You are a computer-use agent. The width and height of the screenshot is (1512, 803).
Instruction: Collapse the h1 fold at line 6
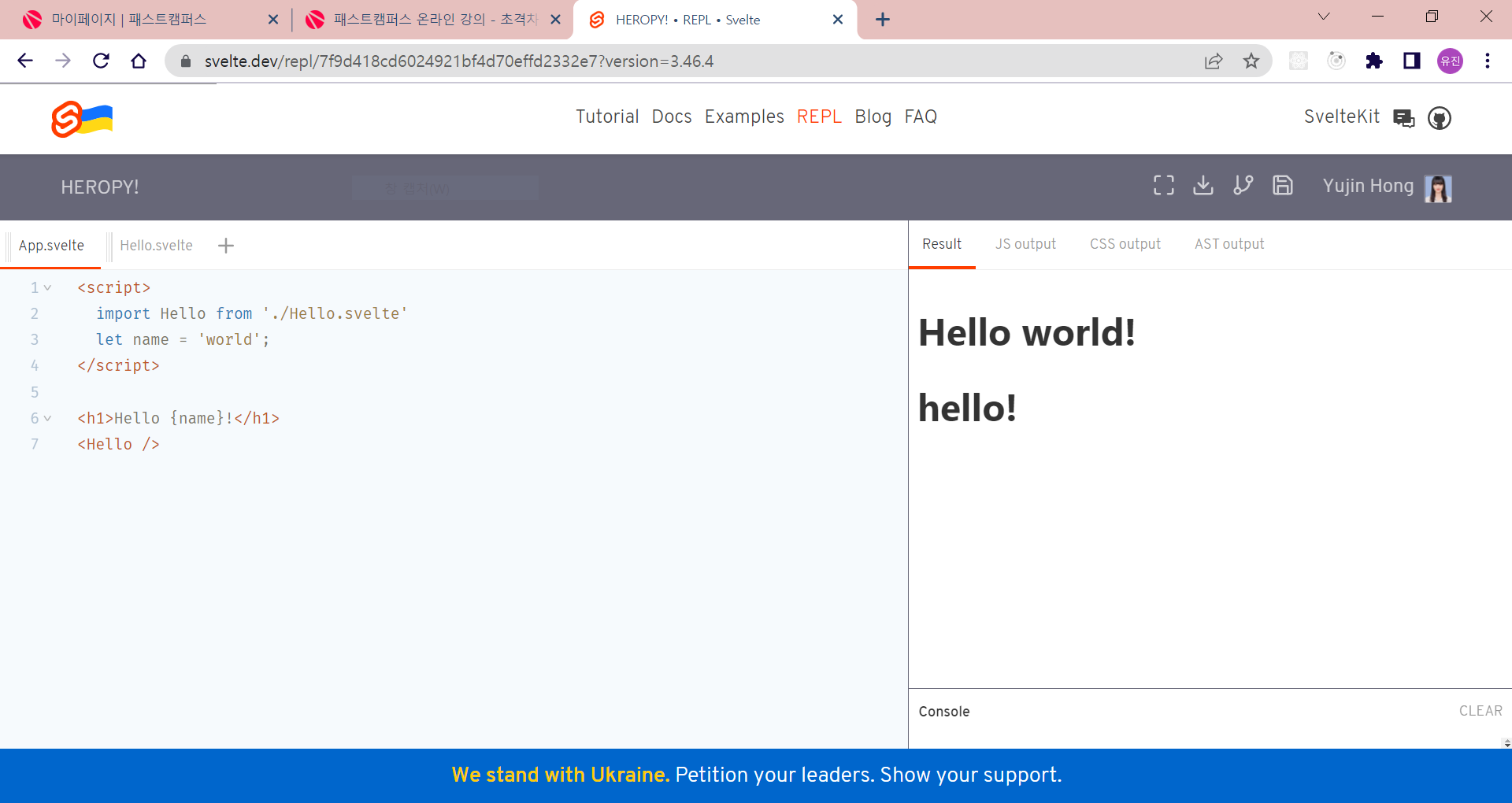click(x=48, y=419)
